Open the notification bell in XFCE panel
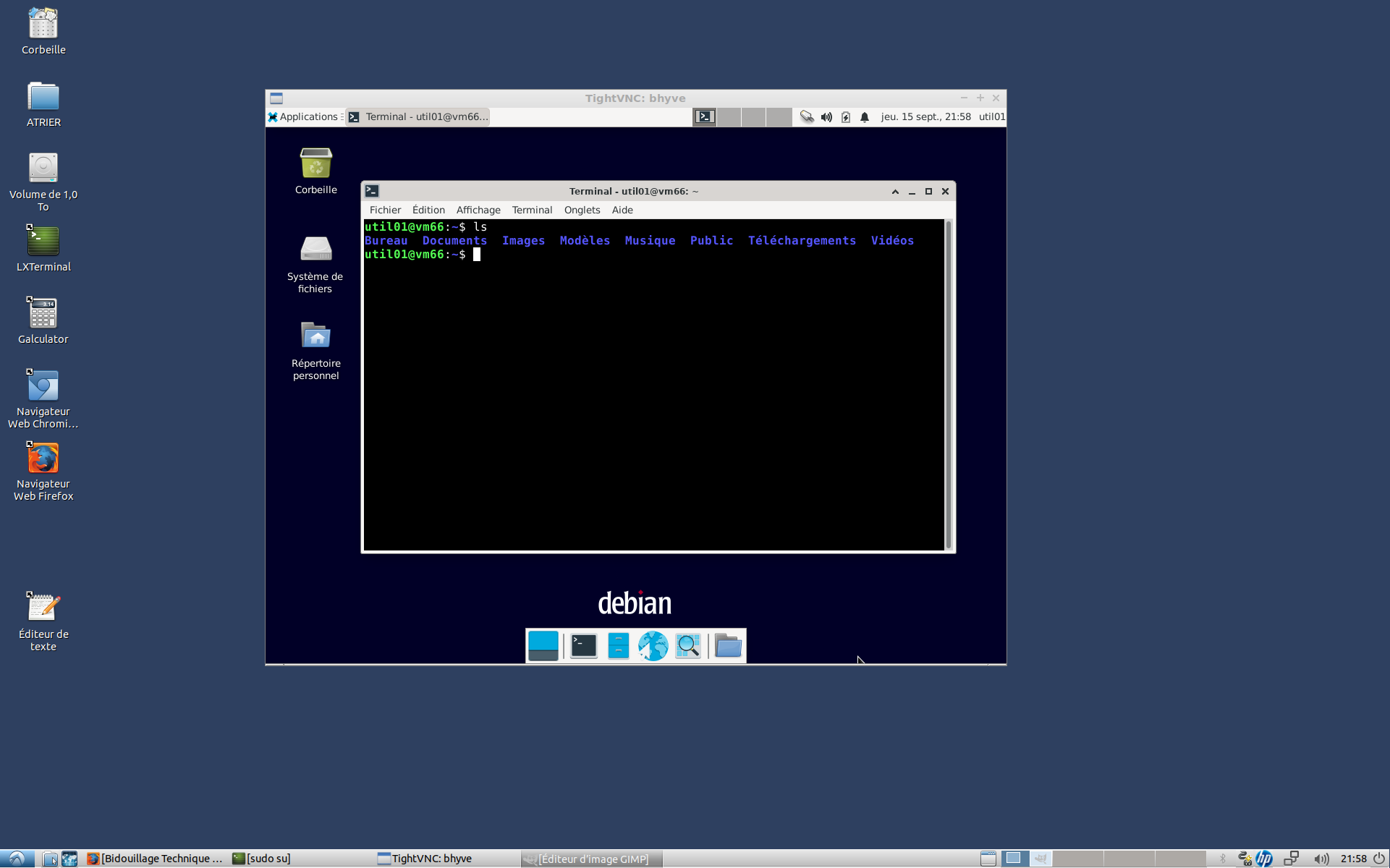This screenshot has width=1390, height=868. pyautogui.click(x=865, y=117)
